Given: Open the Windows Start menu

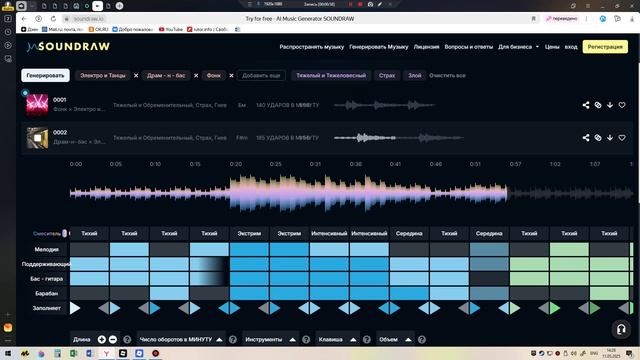Looking at the screenshot, I should click(x=8, y=353).
